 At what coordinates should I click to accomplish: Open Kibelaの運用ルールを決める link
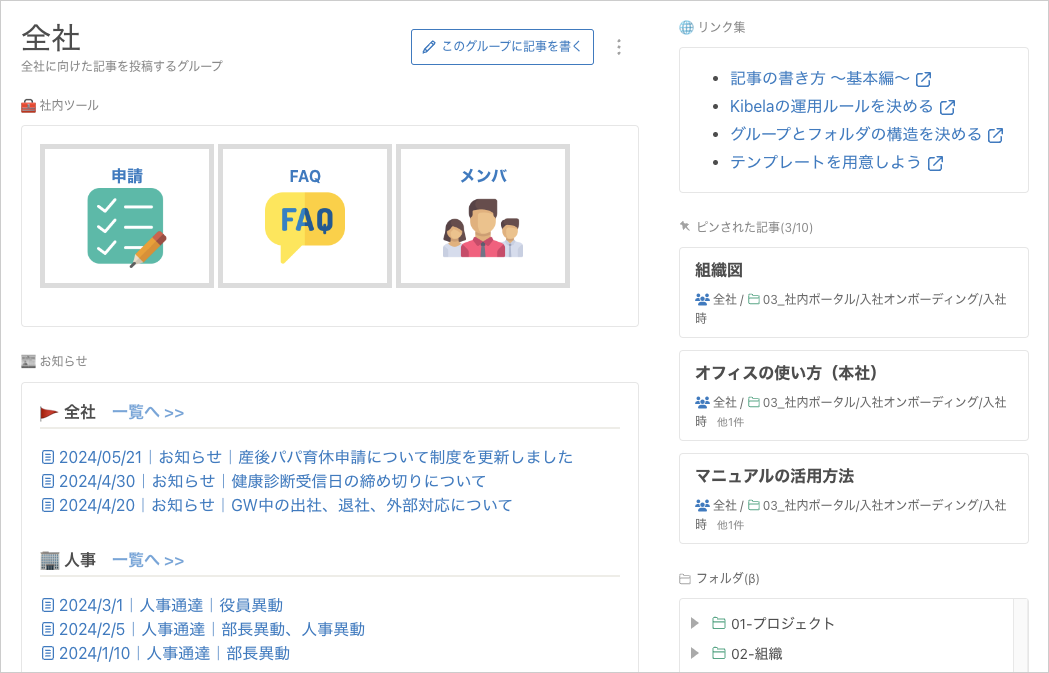831,106
